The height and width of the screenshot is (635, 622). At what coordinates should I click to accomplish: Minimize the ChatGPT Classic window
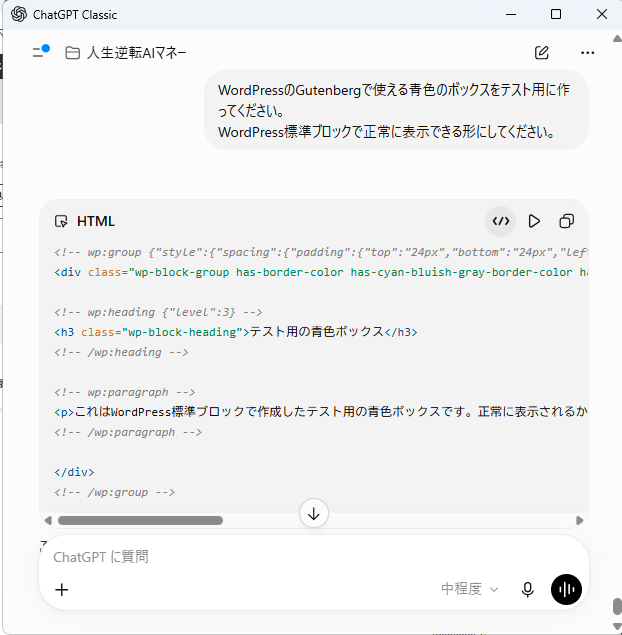click(x=511, y=15)
